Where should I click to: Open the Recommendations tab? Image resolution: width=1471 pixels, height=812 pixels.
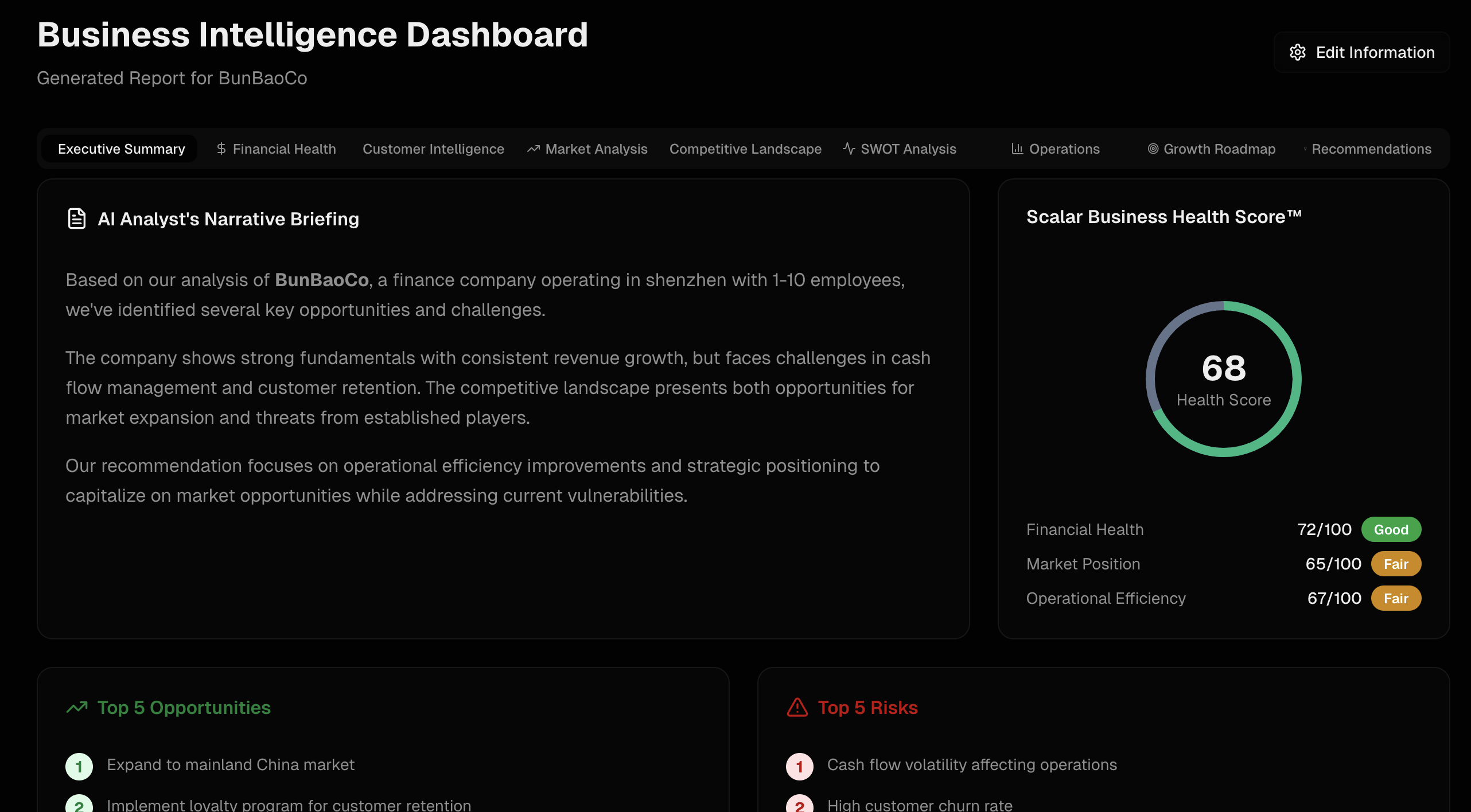pos(1371,149)
